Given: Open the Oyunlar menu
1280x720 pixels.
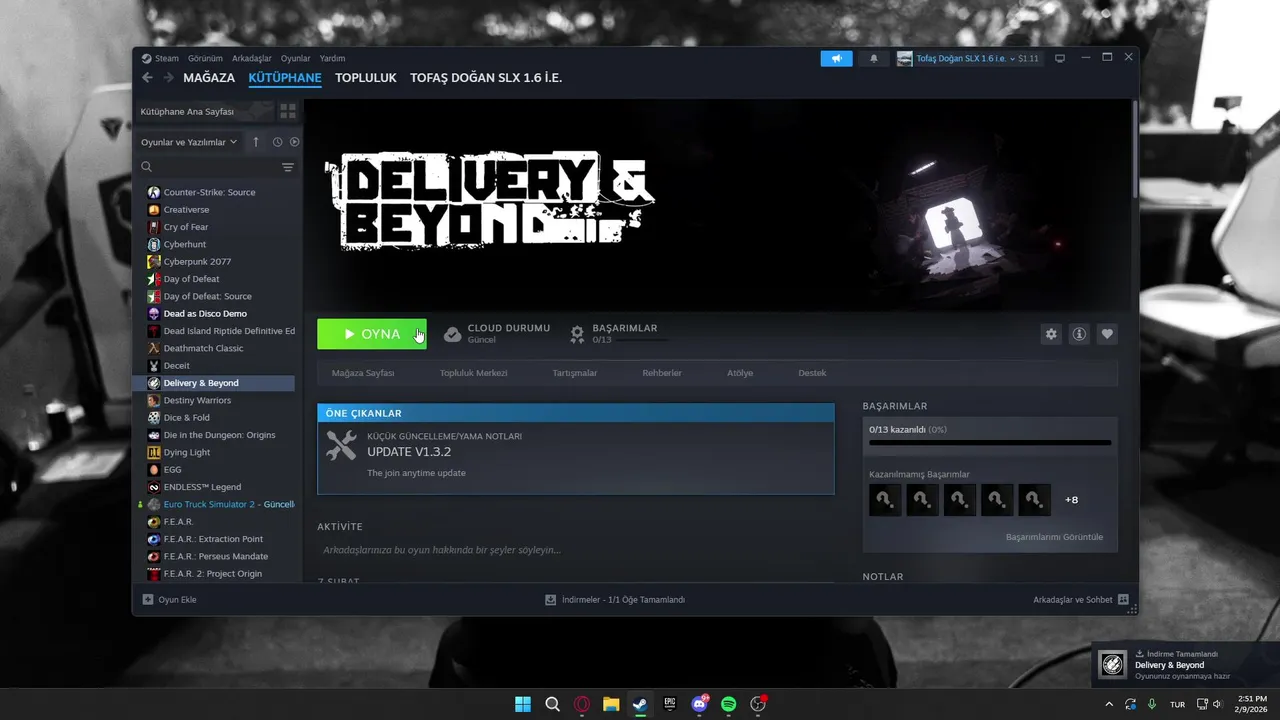Looking at the screenshot, I should tap(295, 58).
